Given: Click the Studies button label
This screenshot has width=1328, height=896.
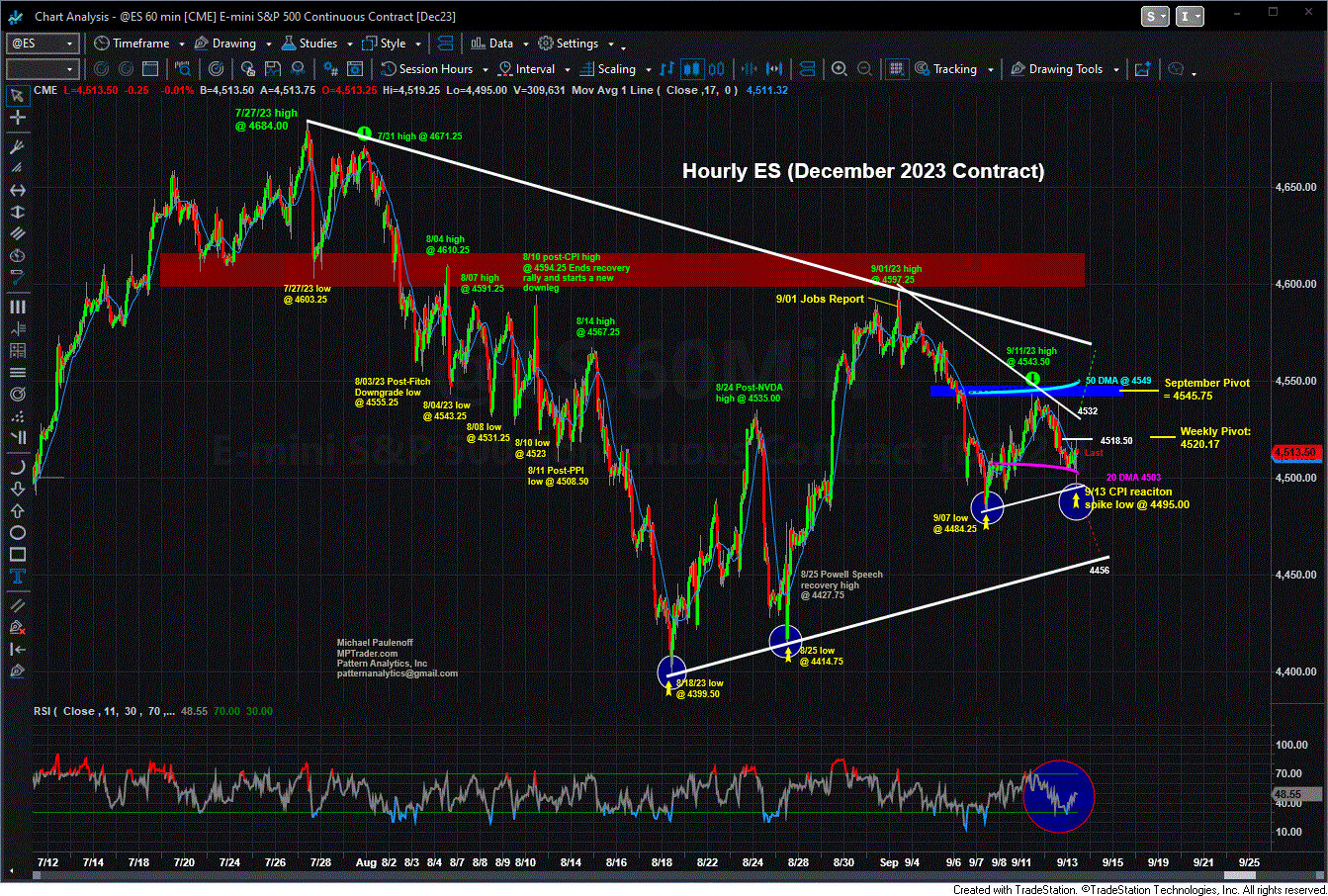Looking at the screenshot, I should coord(317,44).
